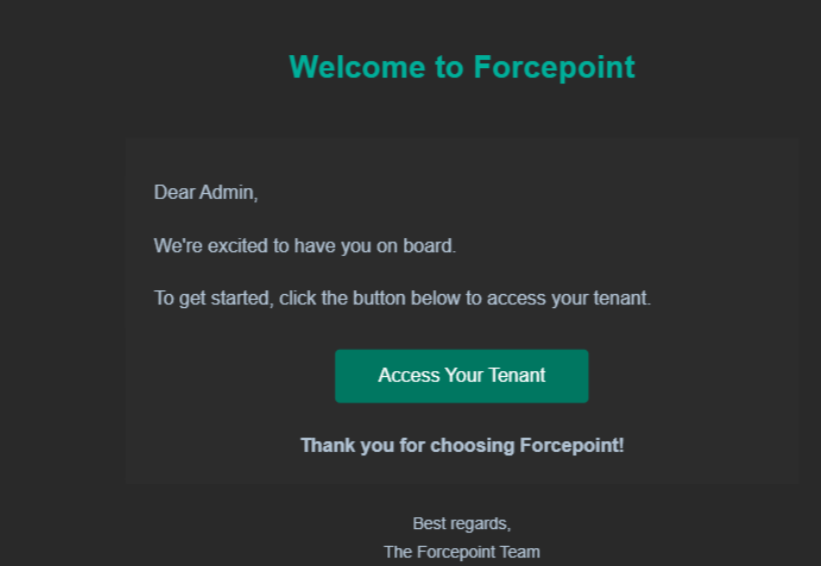Click the "To get started" instruction line
The width and height of the screenshot is (821, 566).
point(402,298)
